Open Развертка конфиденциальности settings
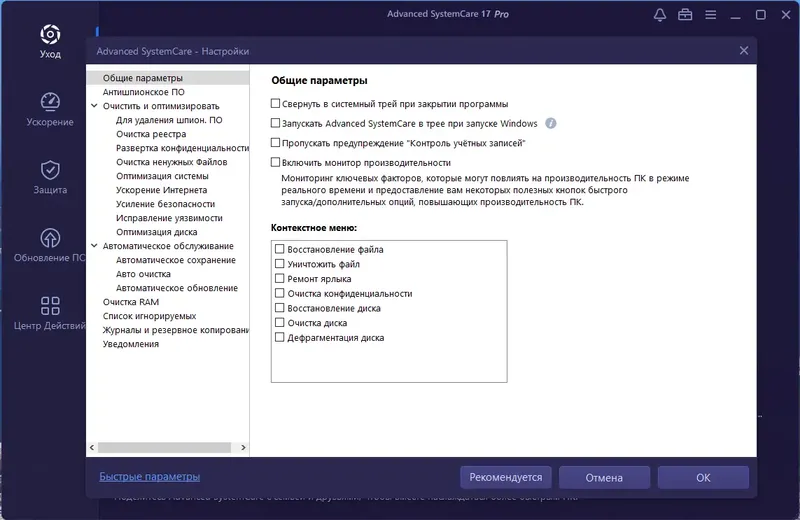This screenshot has width=800, height=520. click(182, 148)
